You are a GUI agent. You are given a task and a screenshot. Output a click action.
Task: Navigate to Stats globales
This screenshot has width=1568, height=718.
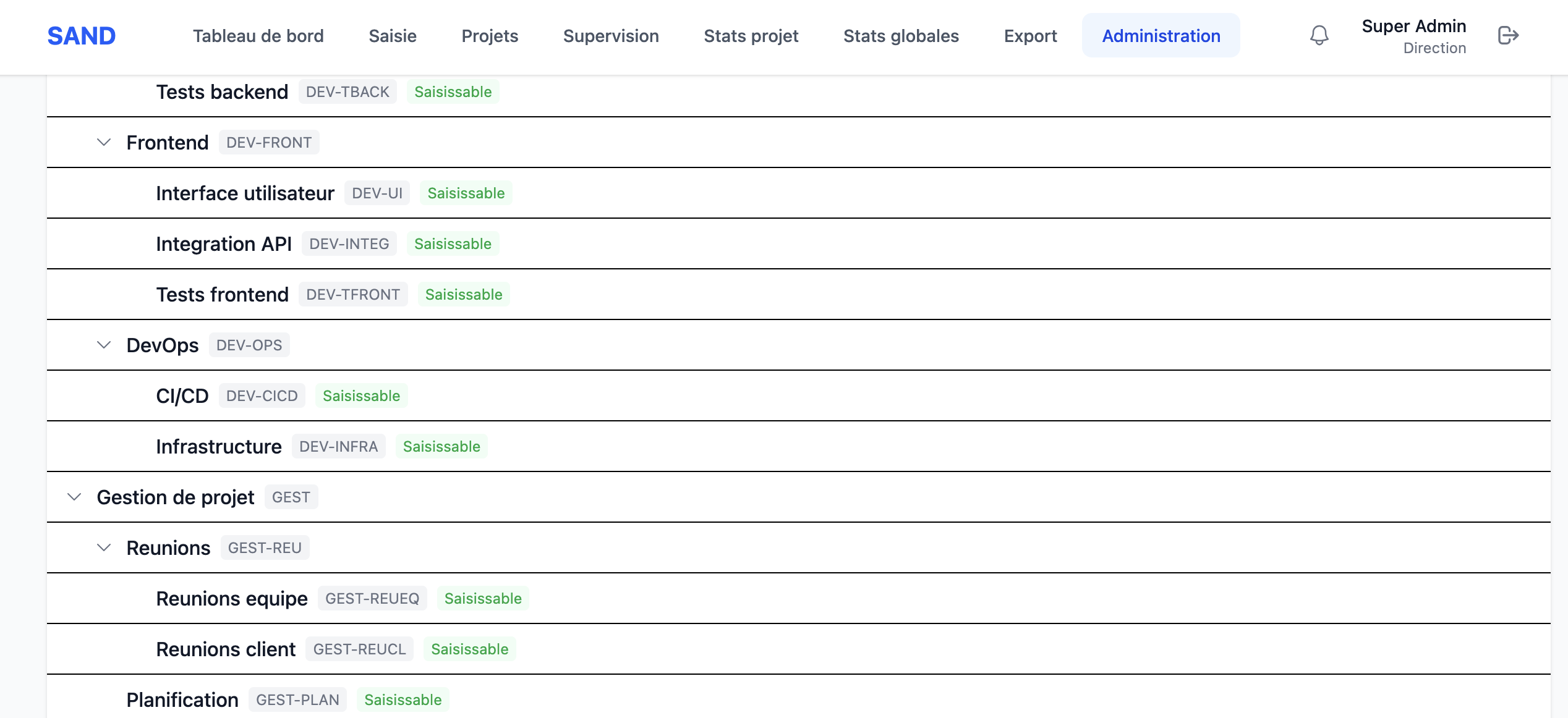pos(901,36)
